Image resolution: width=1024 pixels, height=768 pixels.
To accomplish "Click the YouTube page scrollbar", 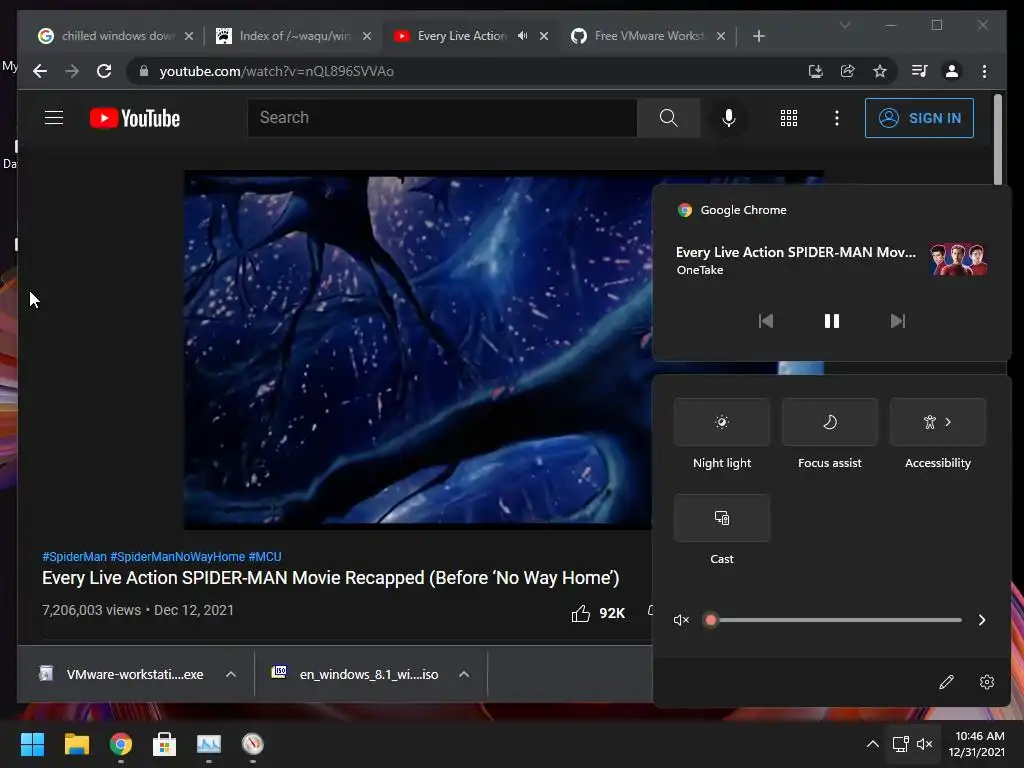I will [x=997, y=139].
